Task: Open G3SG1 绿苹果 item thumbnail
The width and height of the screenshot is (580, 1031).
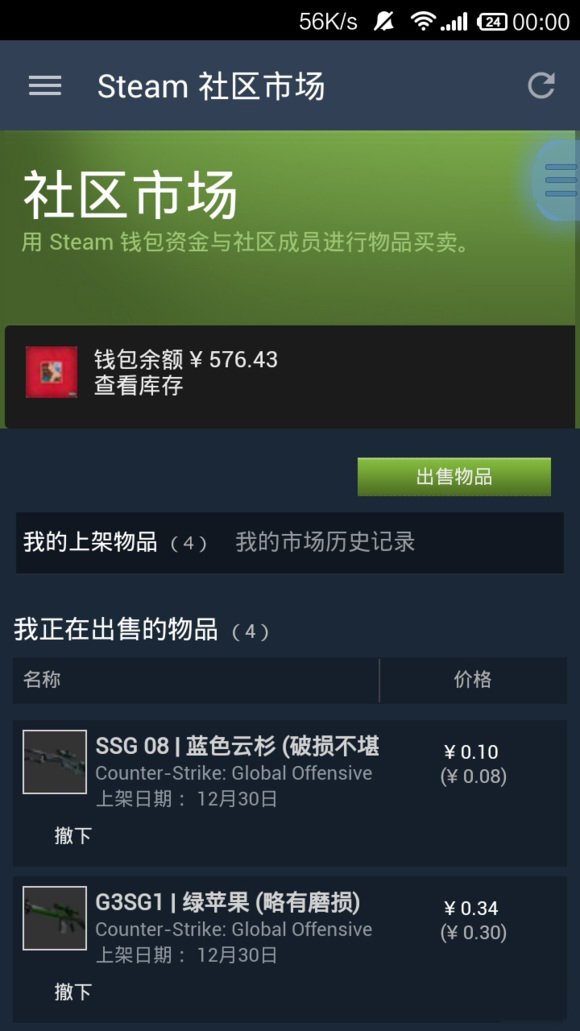Action: pyautogui.click(x=55, y=918)
